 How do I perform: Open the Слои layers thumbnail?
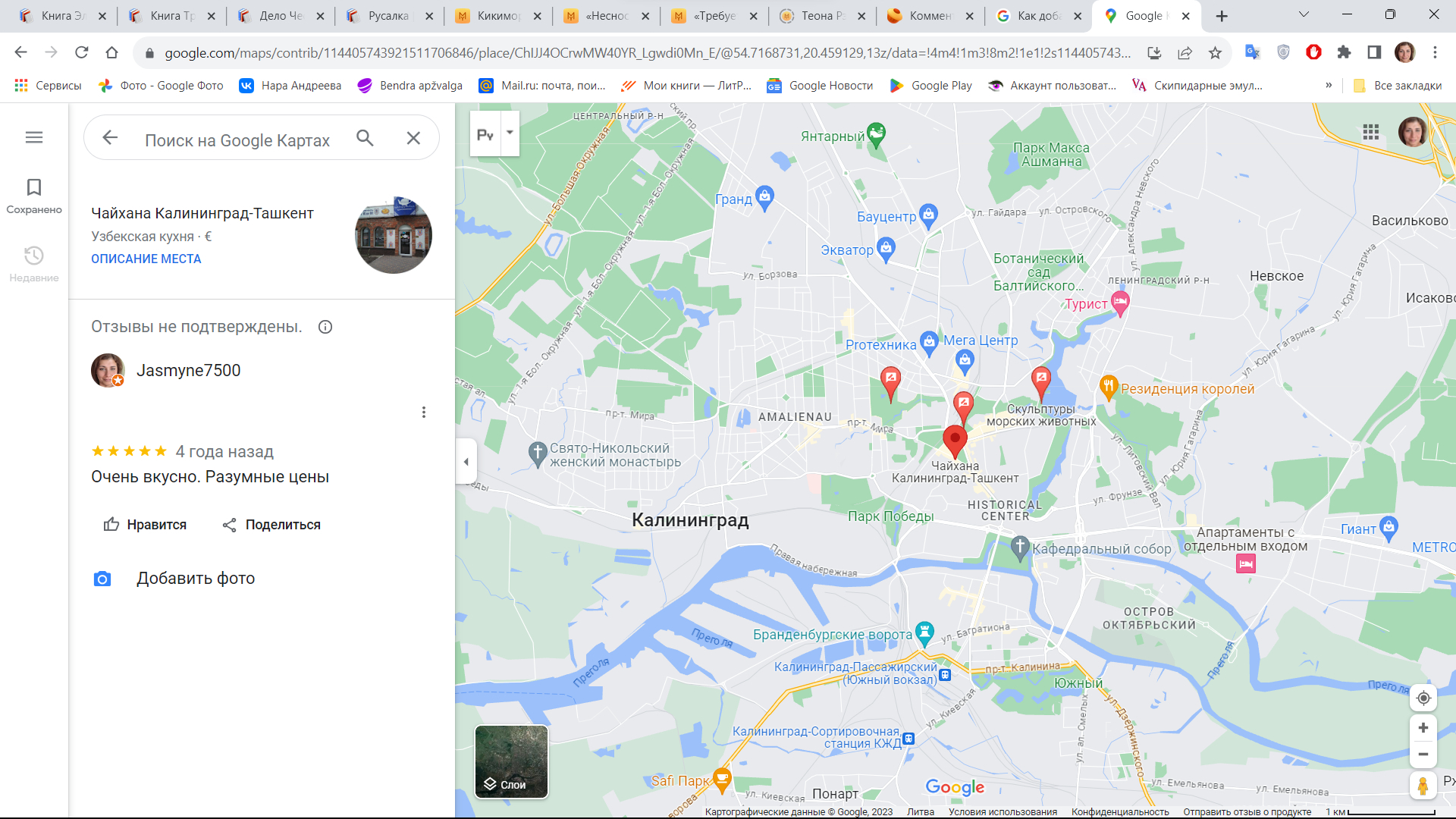[511, 761]
